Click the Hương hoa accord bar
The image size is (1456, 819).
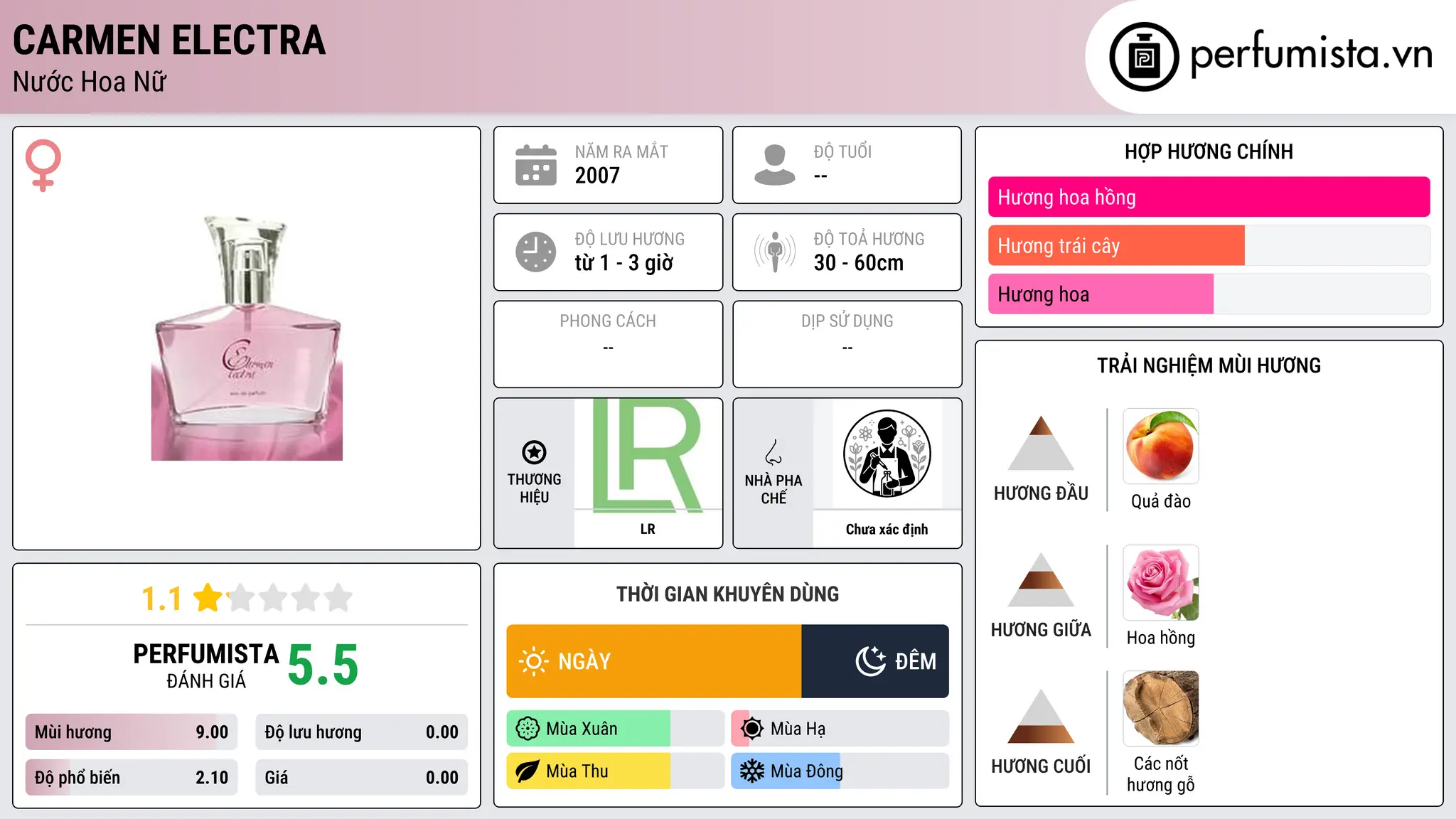(1209, 294)
